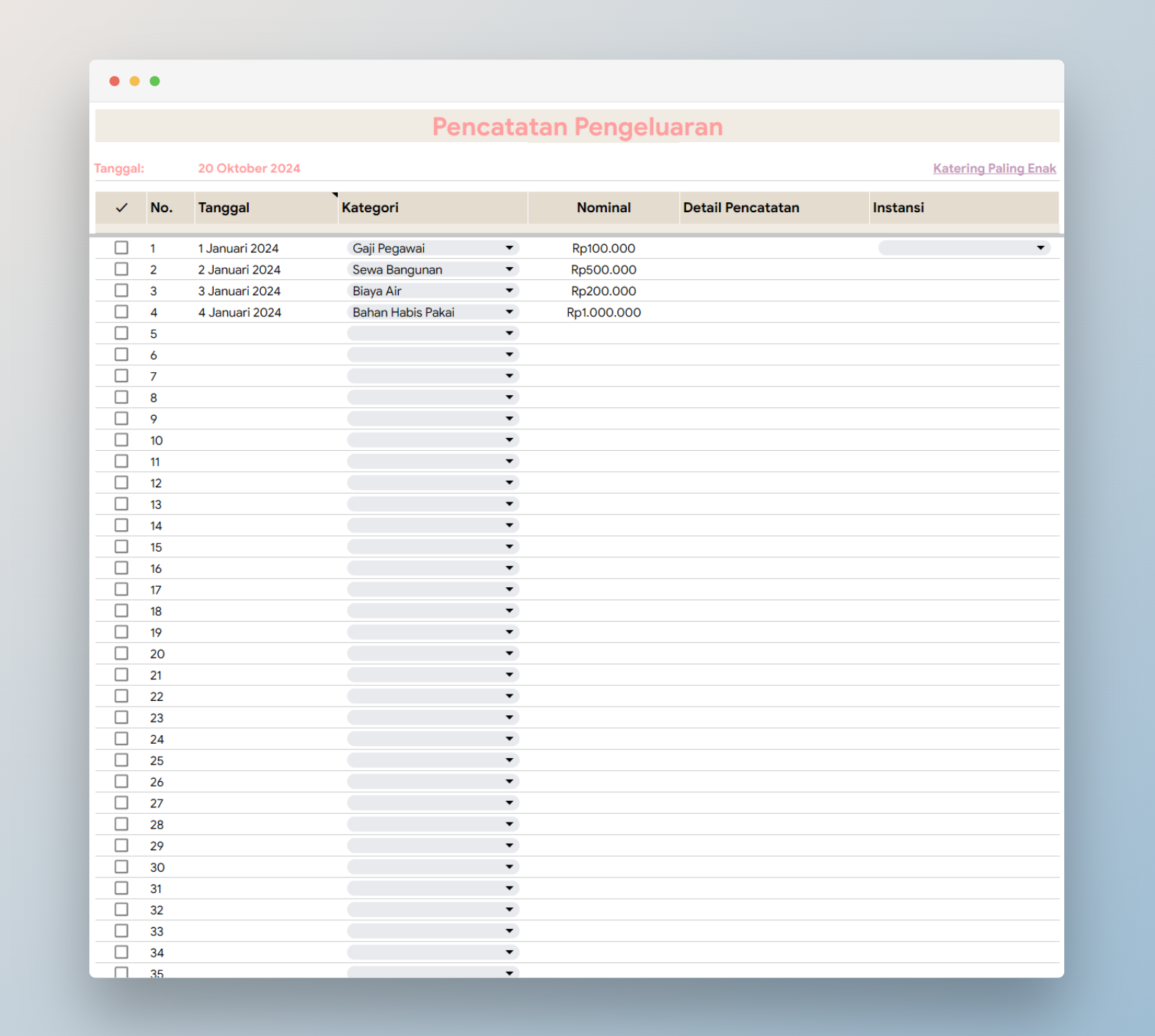Click the checkmark header icon
Screen dimensions: 1155x1036
coord(122,208)
